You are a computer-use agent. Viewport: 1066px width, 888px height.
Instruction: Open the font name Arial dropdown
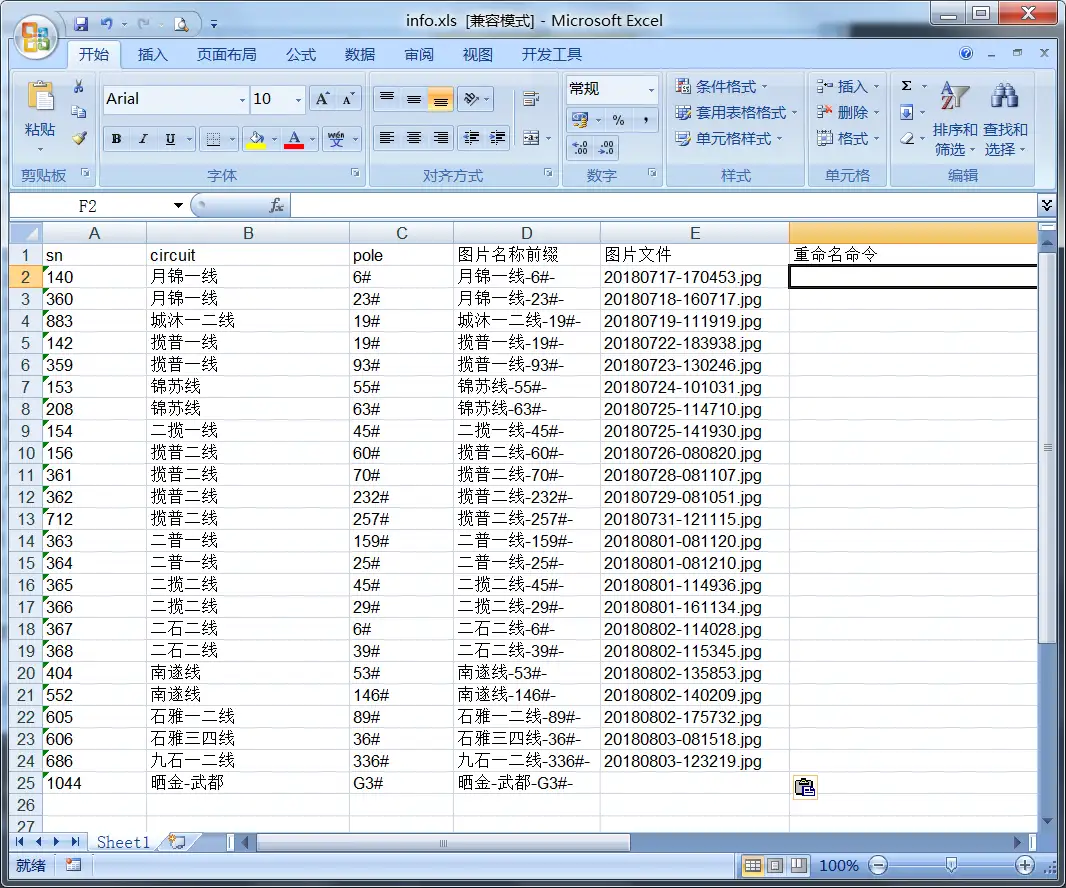pyautogui.click(x=242, y=99)
